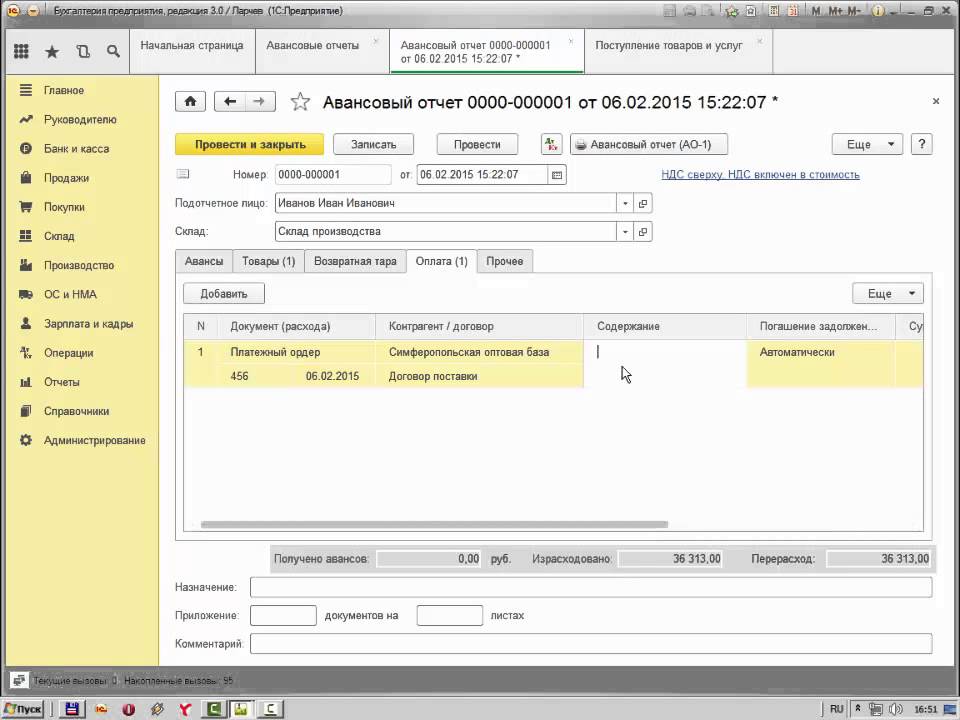
Task: Open calendar picker for document date
Action: [x=557, y=175]
